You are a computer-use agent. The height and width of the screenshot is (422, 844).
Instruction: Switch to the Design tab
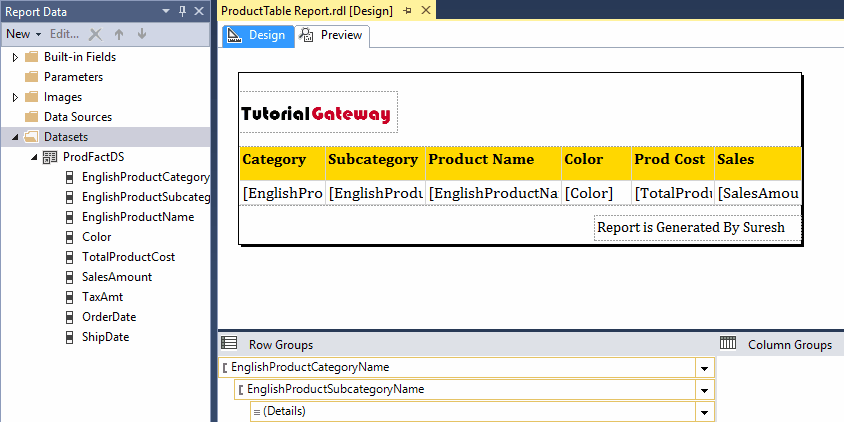(258, 36)
